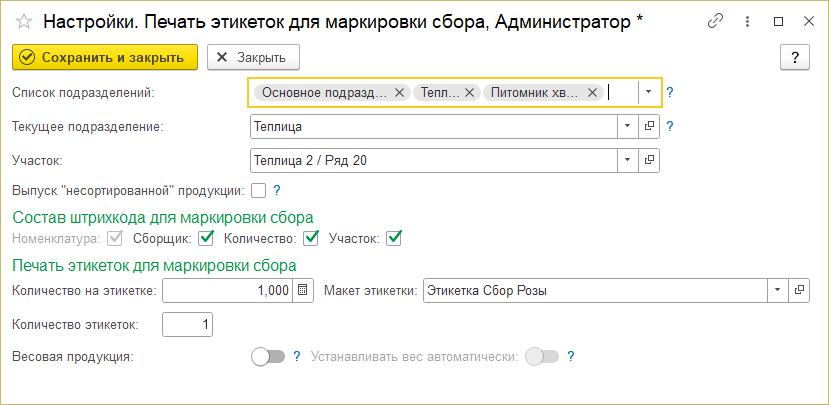Screen dimensions: 829x405
Task: Uncheck the Сборщик checkbox
Action: tap(206, 238)
